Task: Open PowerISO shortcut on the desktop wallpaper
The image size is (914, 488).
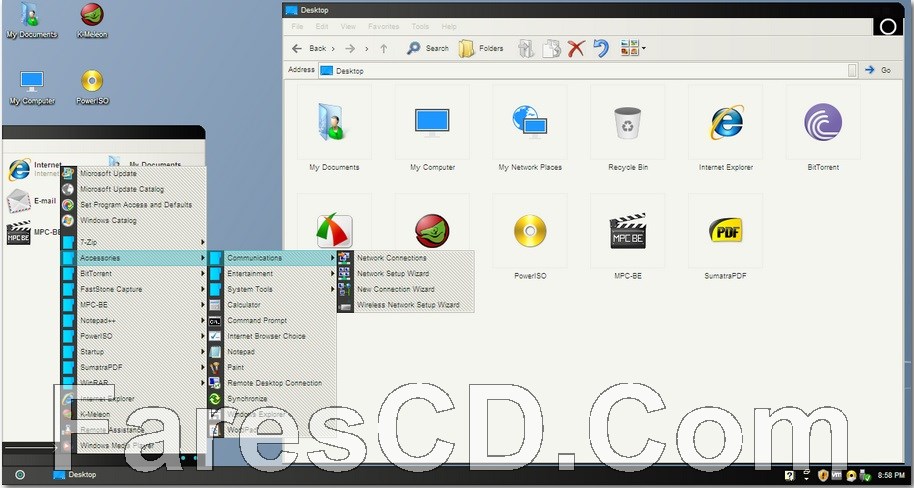Action: click(92, 87)
